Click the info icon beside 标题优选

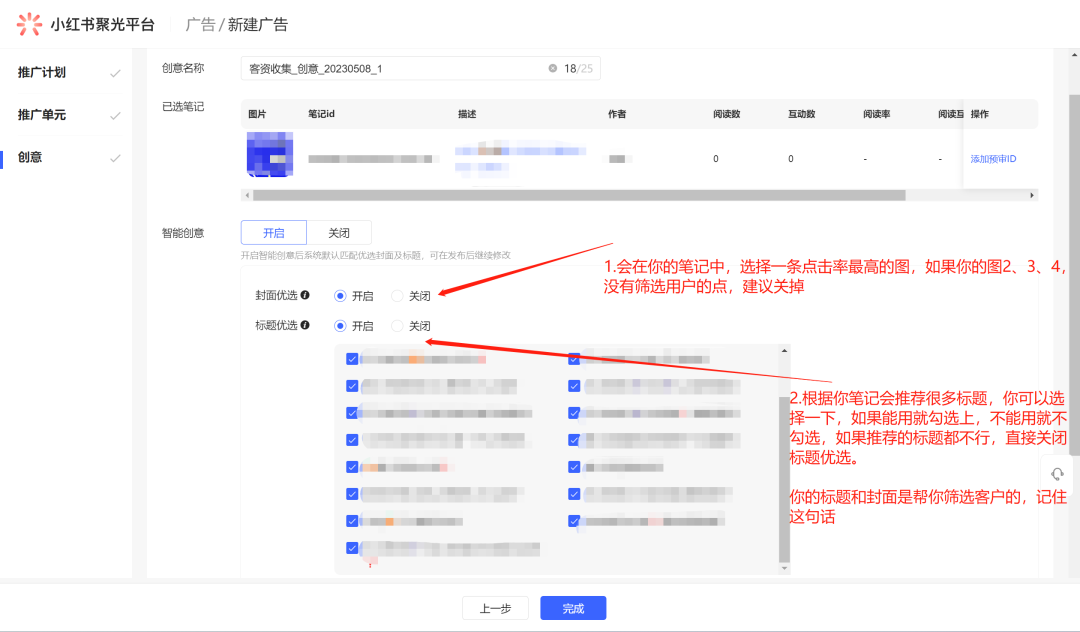pyautogui.click(x=305, y=326)
